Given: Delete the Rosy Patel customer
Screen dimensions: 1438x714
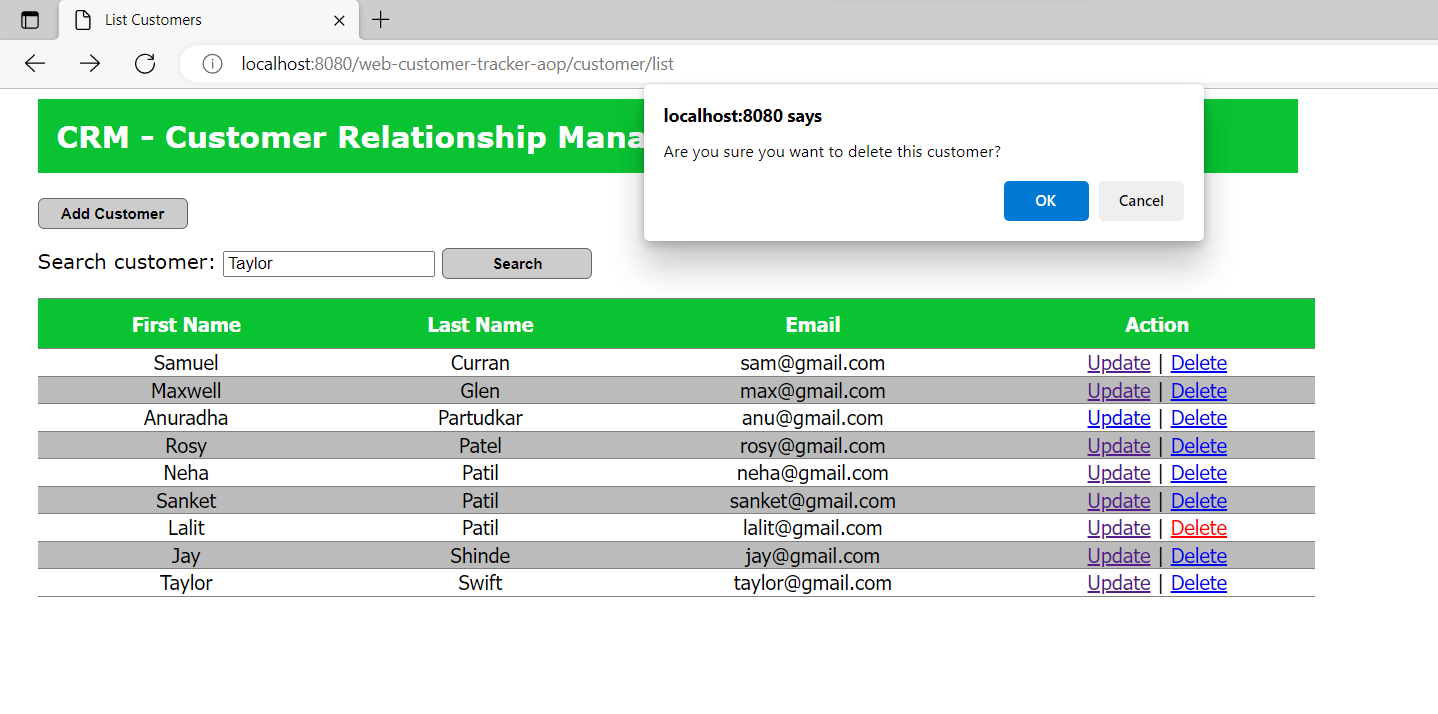Looking at the screenshot, I should pos(1199,446).
